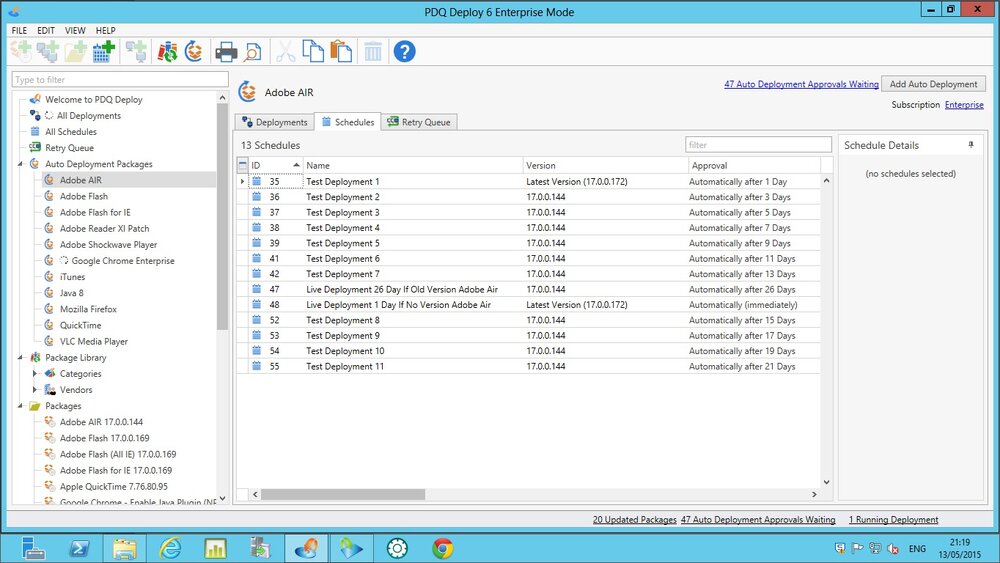This screenshot has height=563, width=1000.
Task: Click the row indicator arrow for schedule 35
Action: pos(242,182)
